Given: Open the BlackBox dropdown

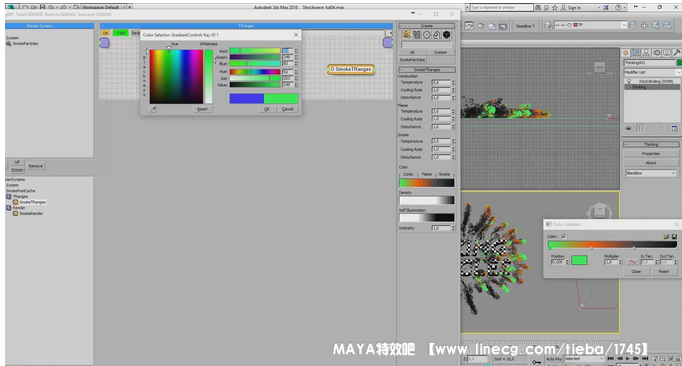Looking at the screenshot, I should tap(651, 173).
